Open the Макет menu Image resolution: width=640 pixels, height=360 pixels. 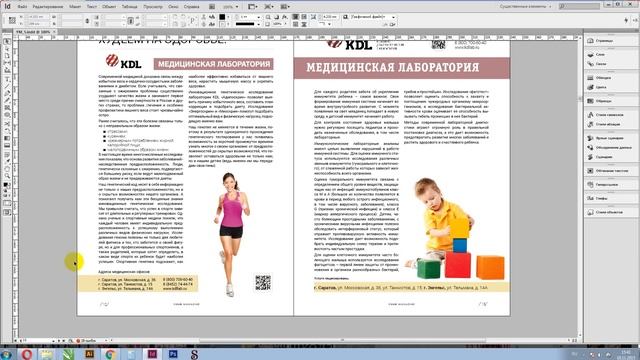pyautogui.click(x=75, y=7)
